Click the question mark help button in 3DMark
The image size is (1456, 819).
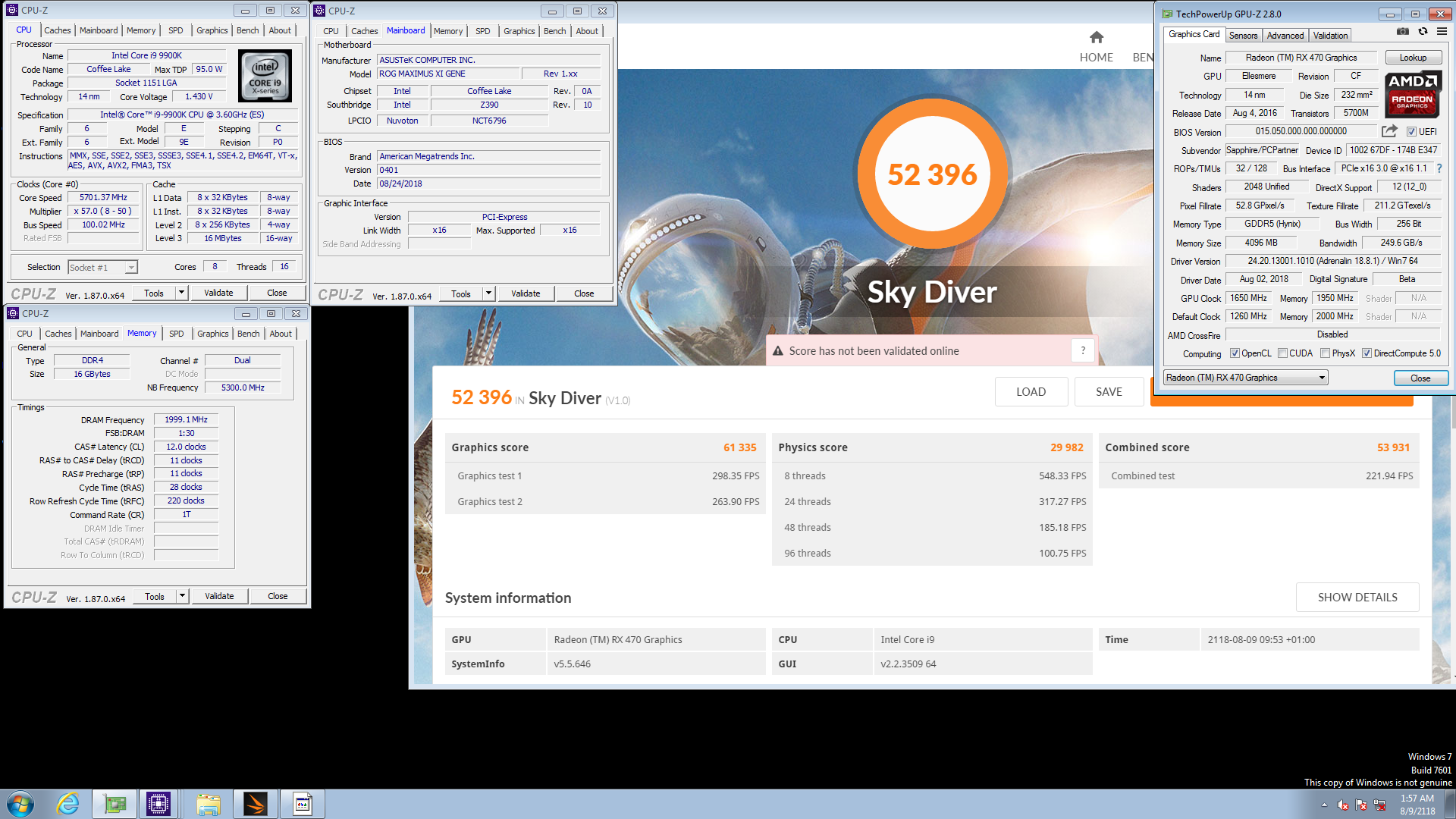pos(1083,350)
